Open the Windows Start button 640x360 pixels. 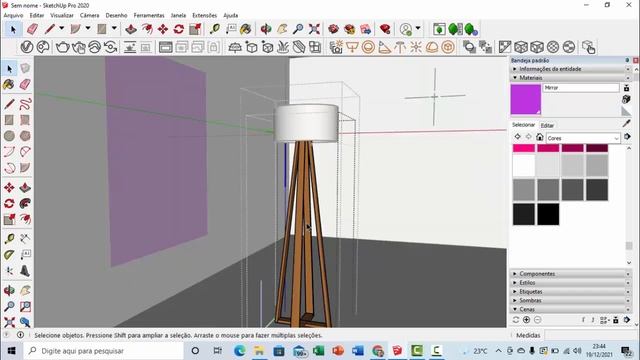pos(11,351)
